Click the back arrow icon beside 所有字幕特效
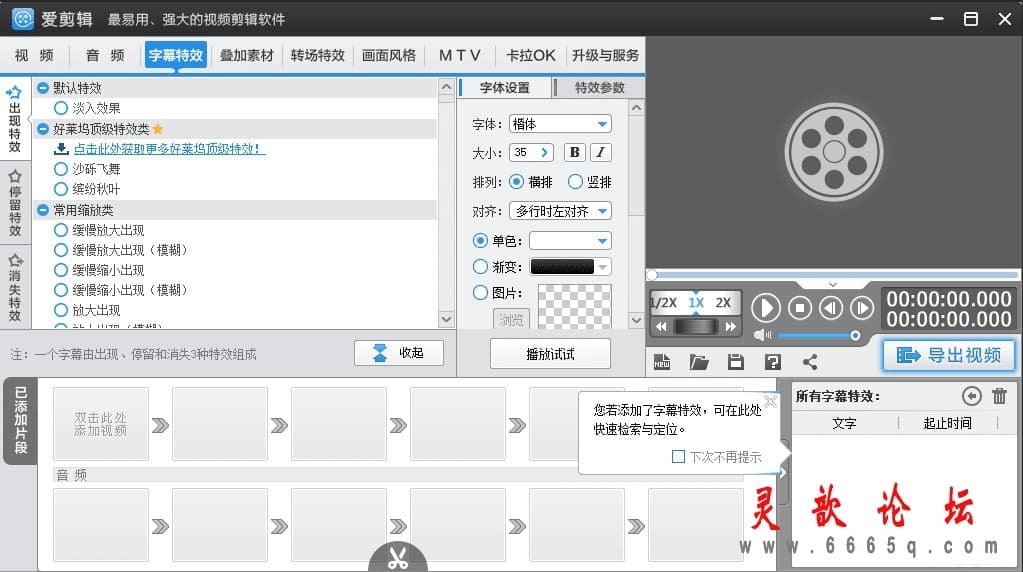The width and height of the screenshot is (1023, 572). click(x=971, y=396)
